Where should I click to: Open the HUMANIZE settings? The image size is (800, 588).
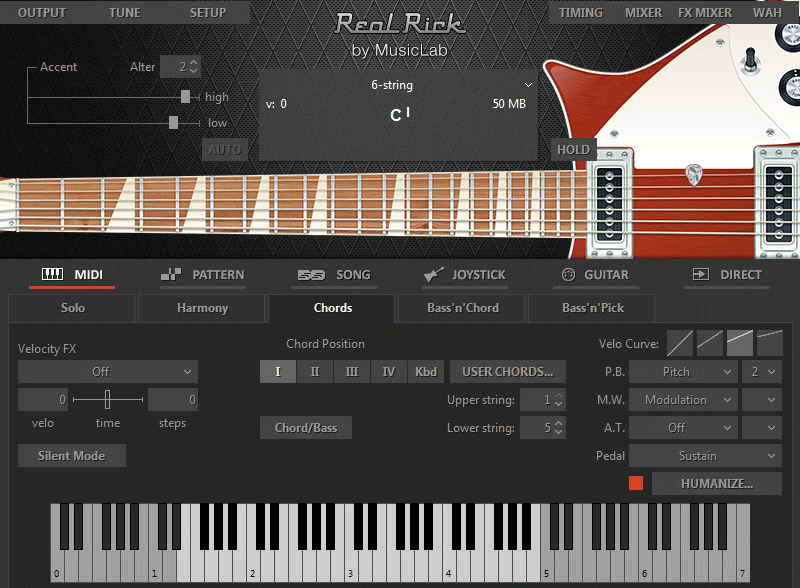716,483
